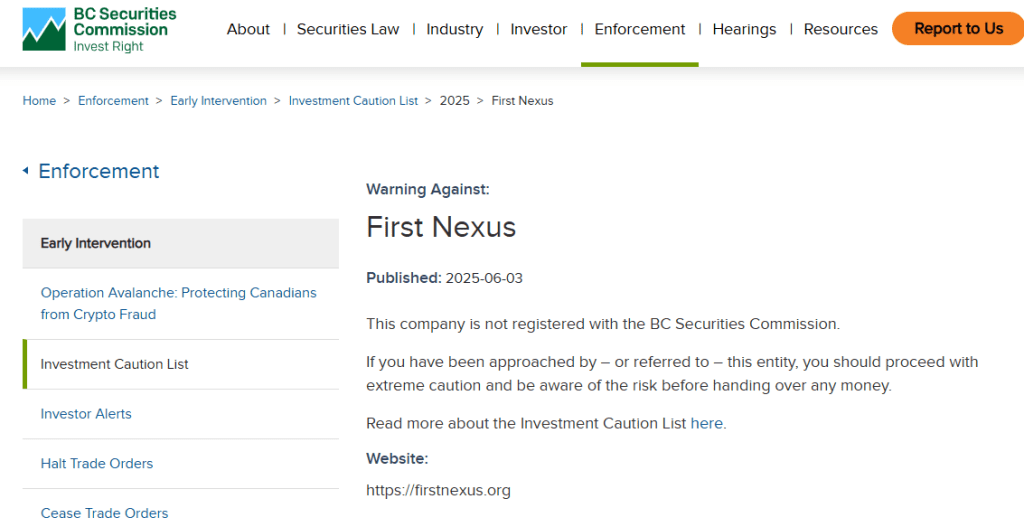Open the Enforcement breadcrumb link
This screenshot has width=1024, height=527.
(114, 101)
